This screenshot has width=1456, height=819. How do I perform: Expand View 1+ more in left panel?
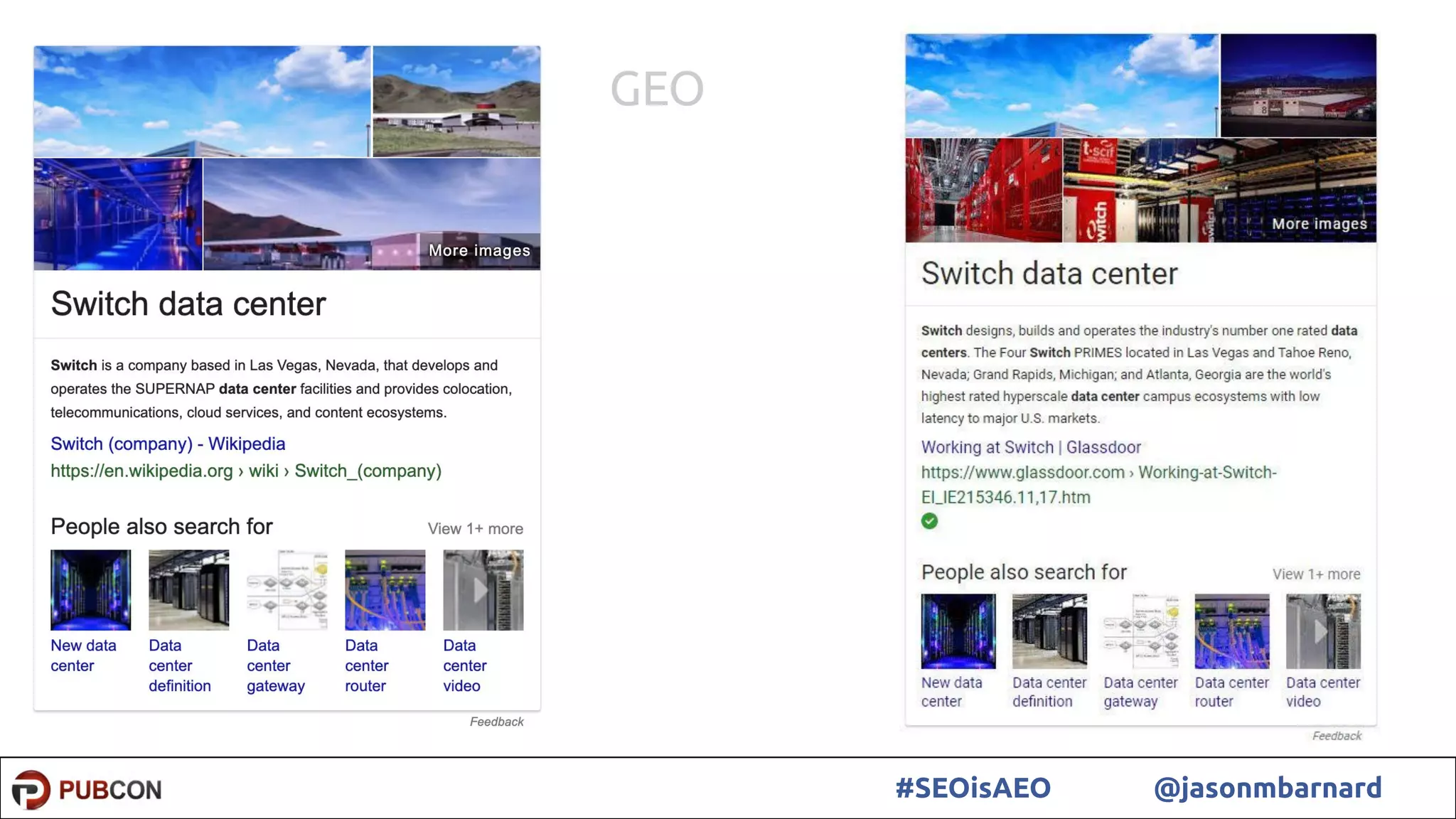[475, 529]
